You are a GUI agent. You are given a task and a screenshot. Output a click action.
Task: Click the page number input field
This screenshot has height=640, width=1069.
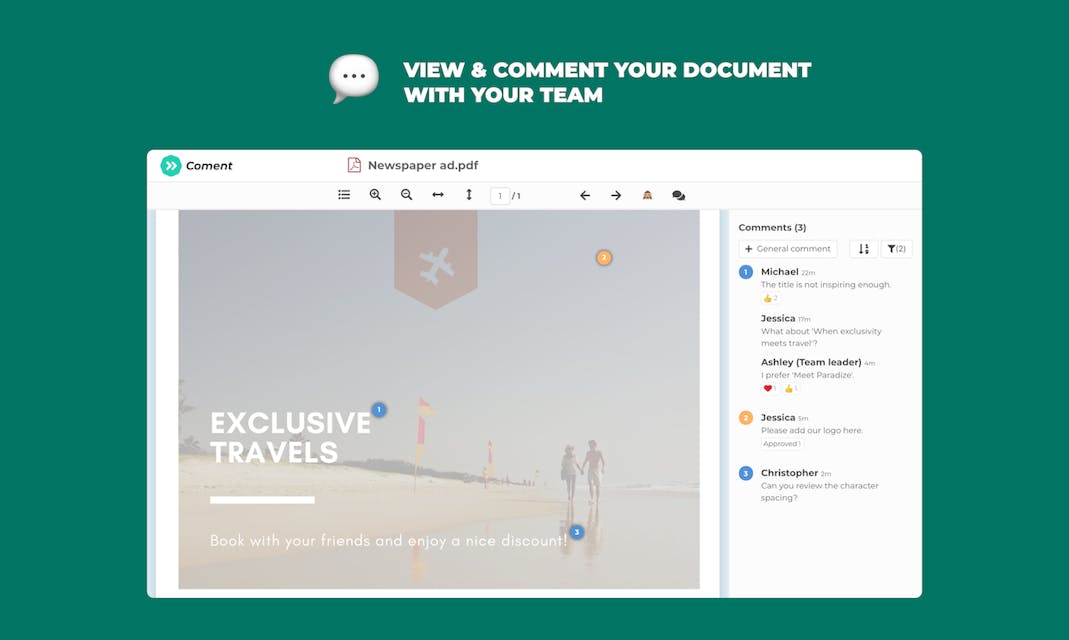pyautogui.click(x=500, y=196)
